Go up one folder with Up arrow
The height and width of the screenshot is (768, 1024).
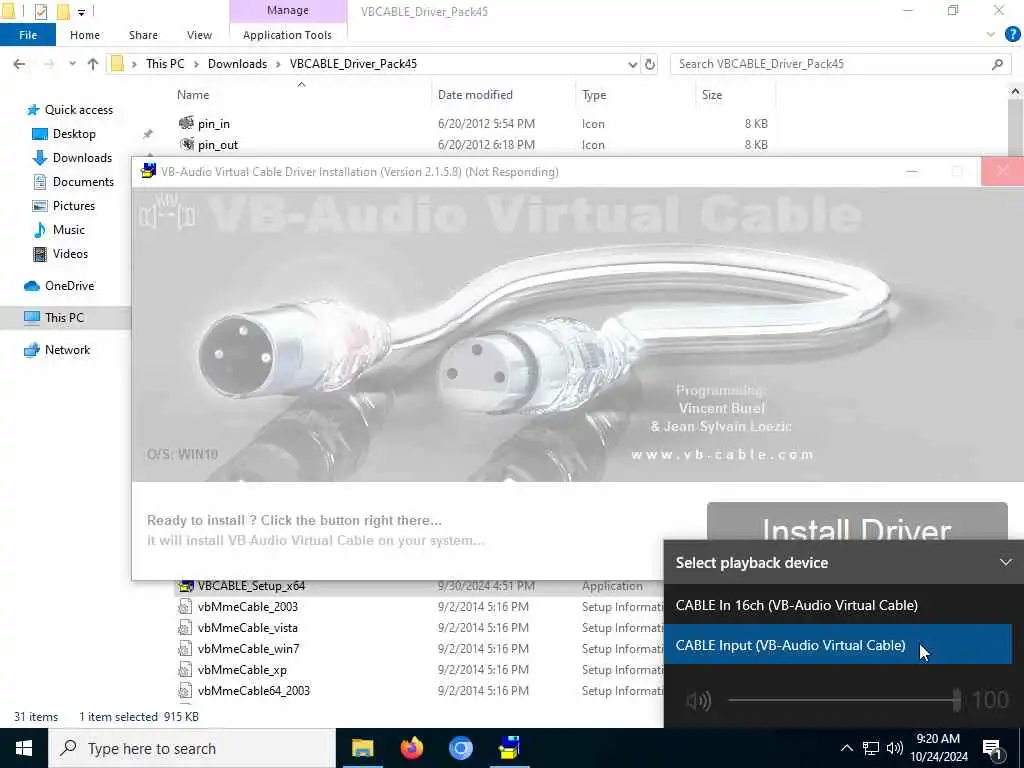click(93, 64)
